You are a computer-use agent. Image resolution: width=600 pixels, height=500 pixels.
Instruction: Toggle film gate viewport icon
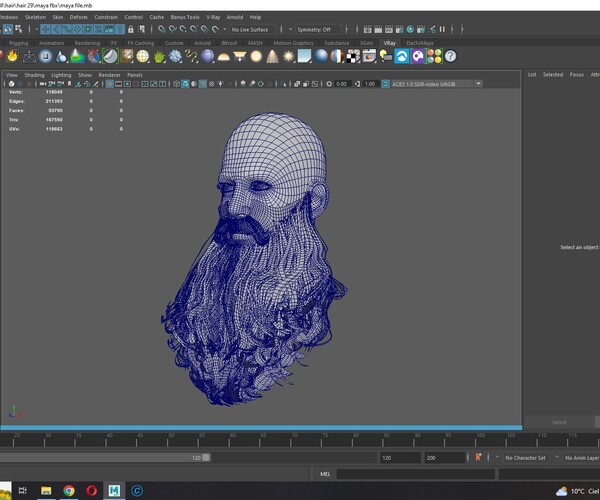(119, 84)
